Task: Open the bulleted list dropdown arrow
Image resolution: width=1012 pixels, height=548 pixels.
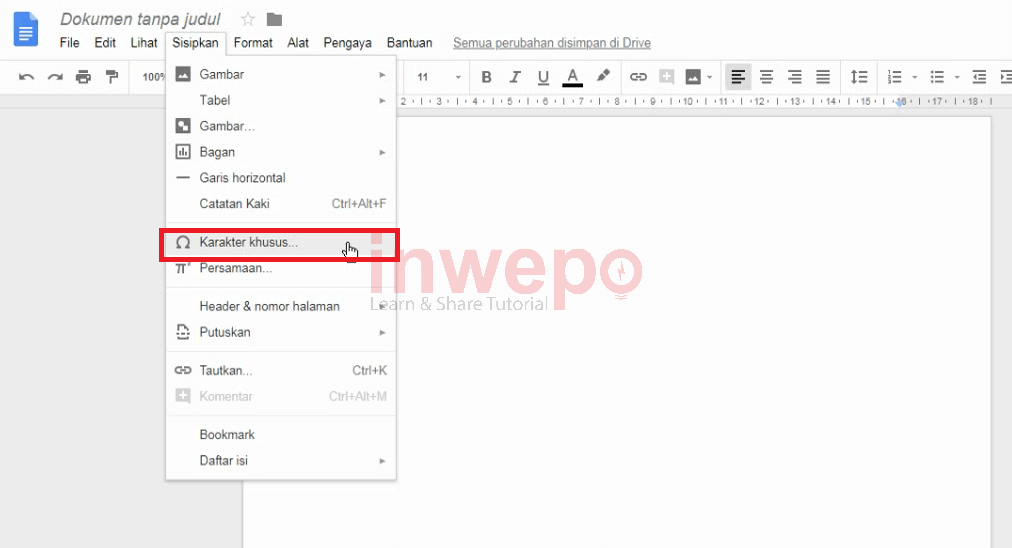Action: tap(957, 77)
